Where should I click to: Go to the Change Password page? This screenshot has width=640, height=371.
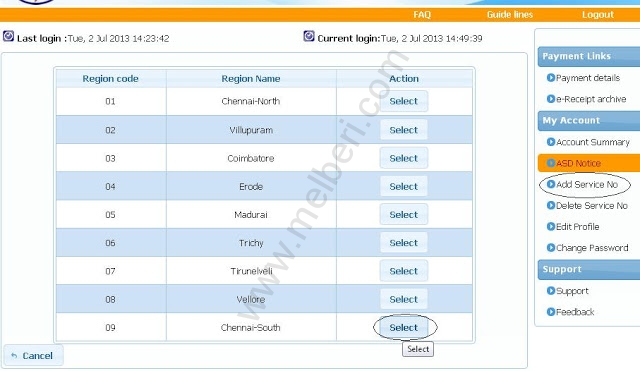(x=592, y=248)
